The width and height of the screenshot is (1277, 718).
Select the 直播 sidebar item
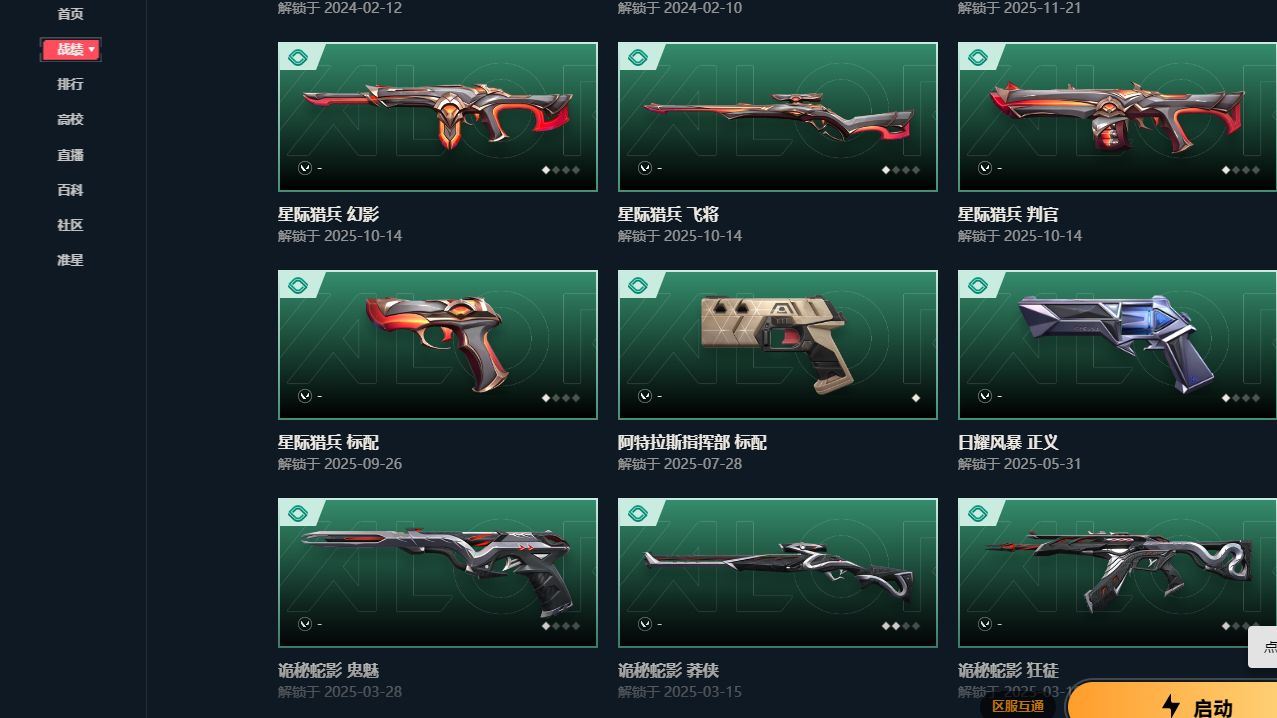coord(70,155)
